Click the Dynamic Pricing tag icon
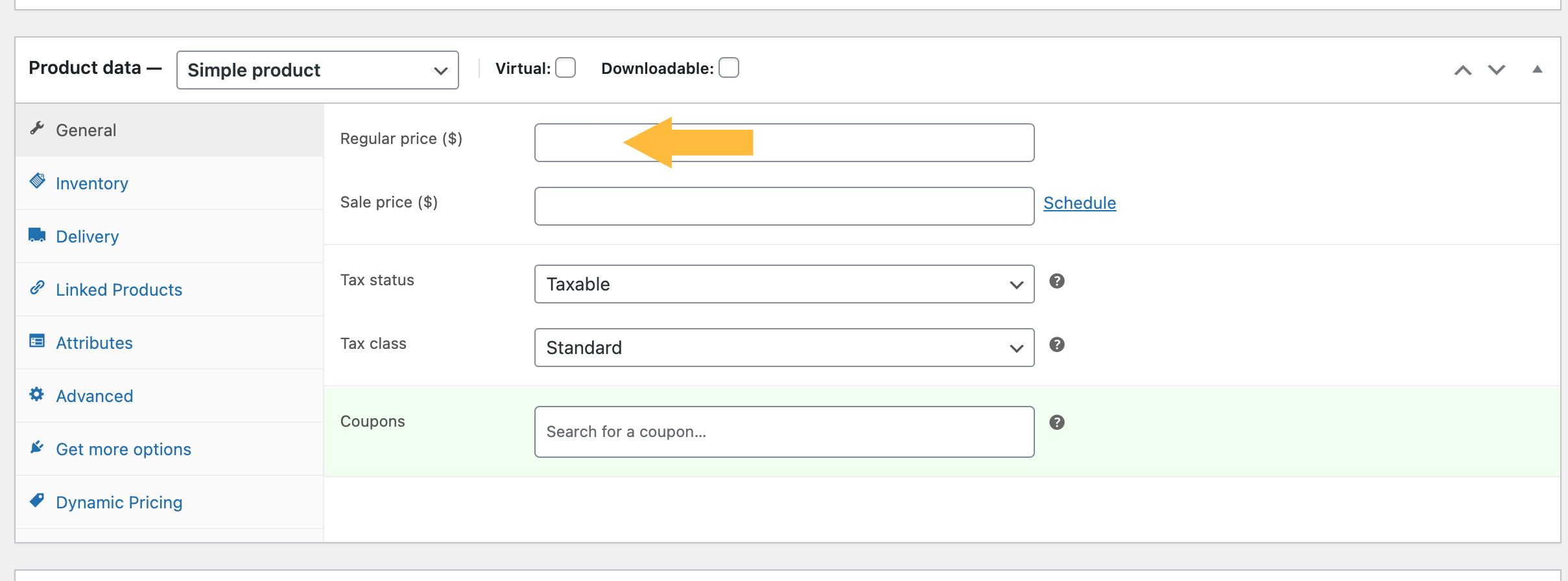1568x581 pixels. [x=37, y=501]
